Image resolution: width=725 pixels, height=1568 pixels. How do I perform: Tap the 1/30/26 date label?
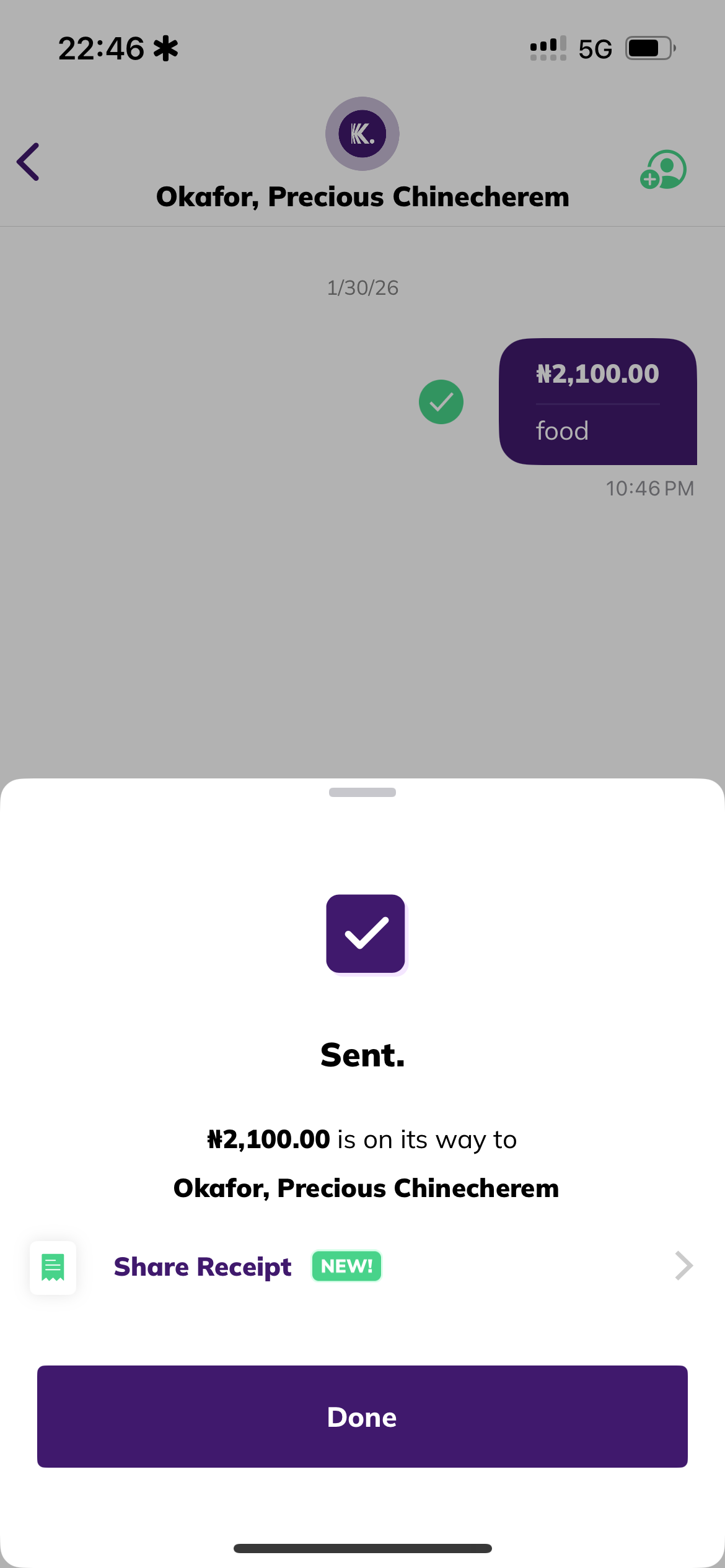362,288
